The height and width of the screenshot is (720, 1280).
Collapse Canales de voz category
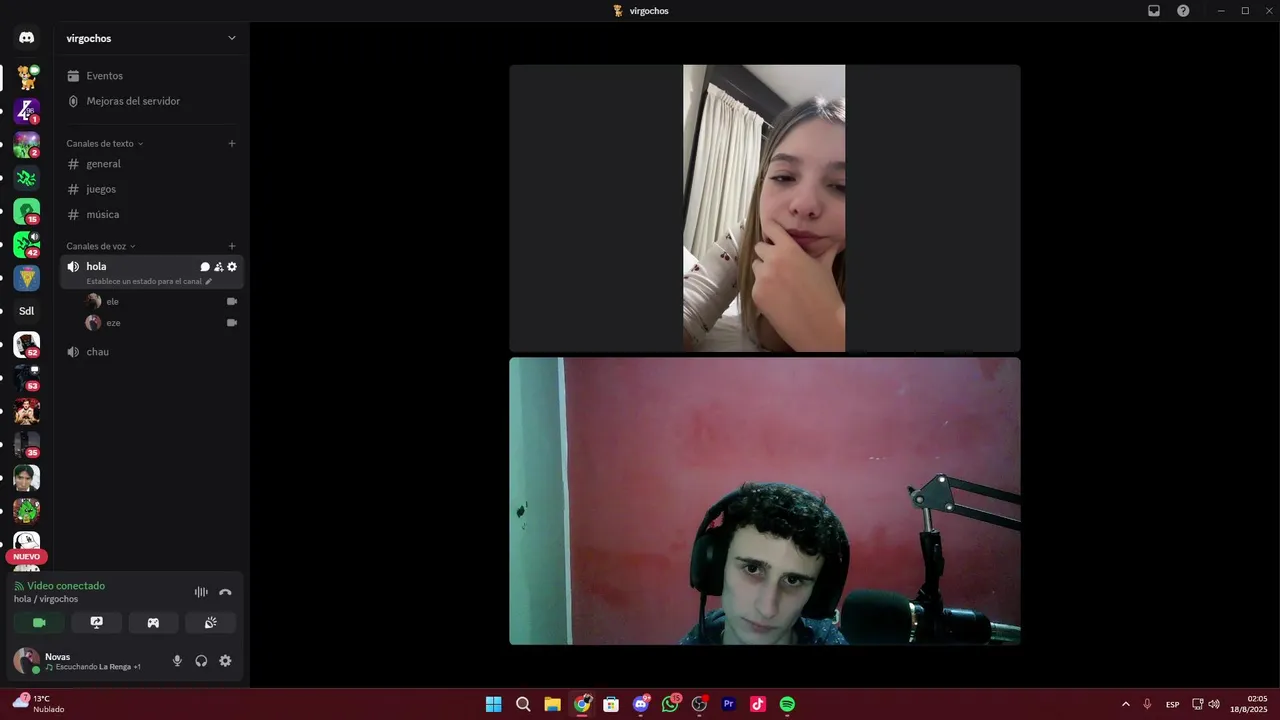(x=100, y=246)
